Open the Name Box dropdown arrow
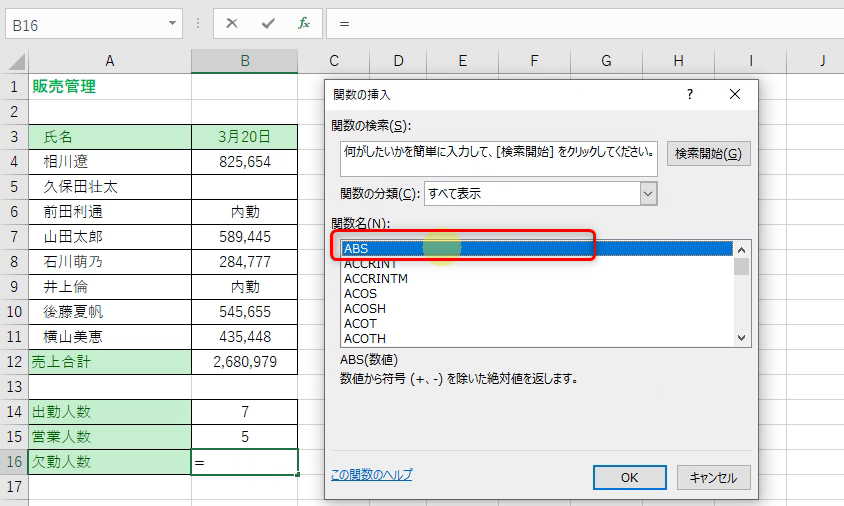 [174, 23]
